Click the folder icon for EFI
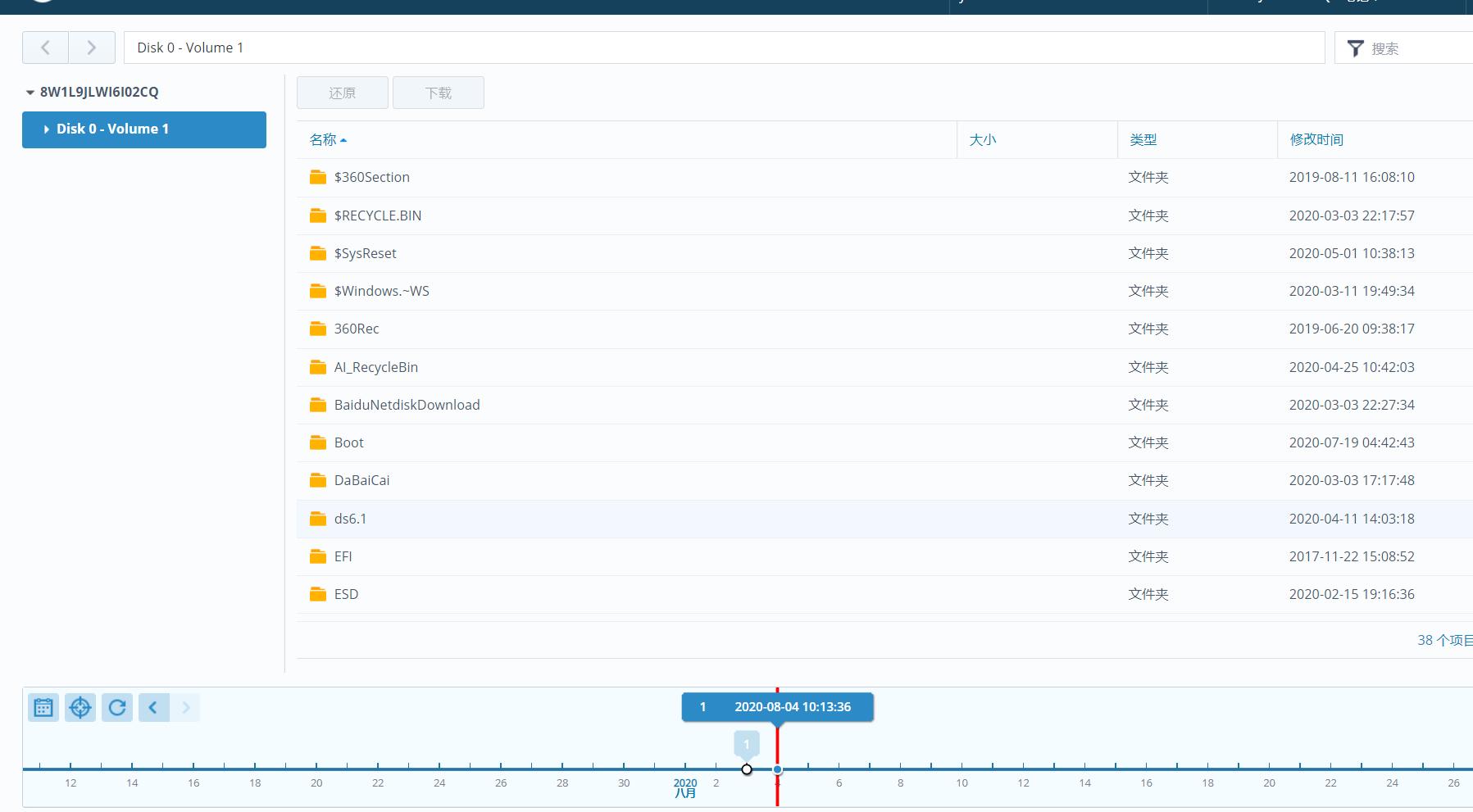 click(x=318, y=556)
